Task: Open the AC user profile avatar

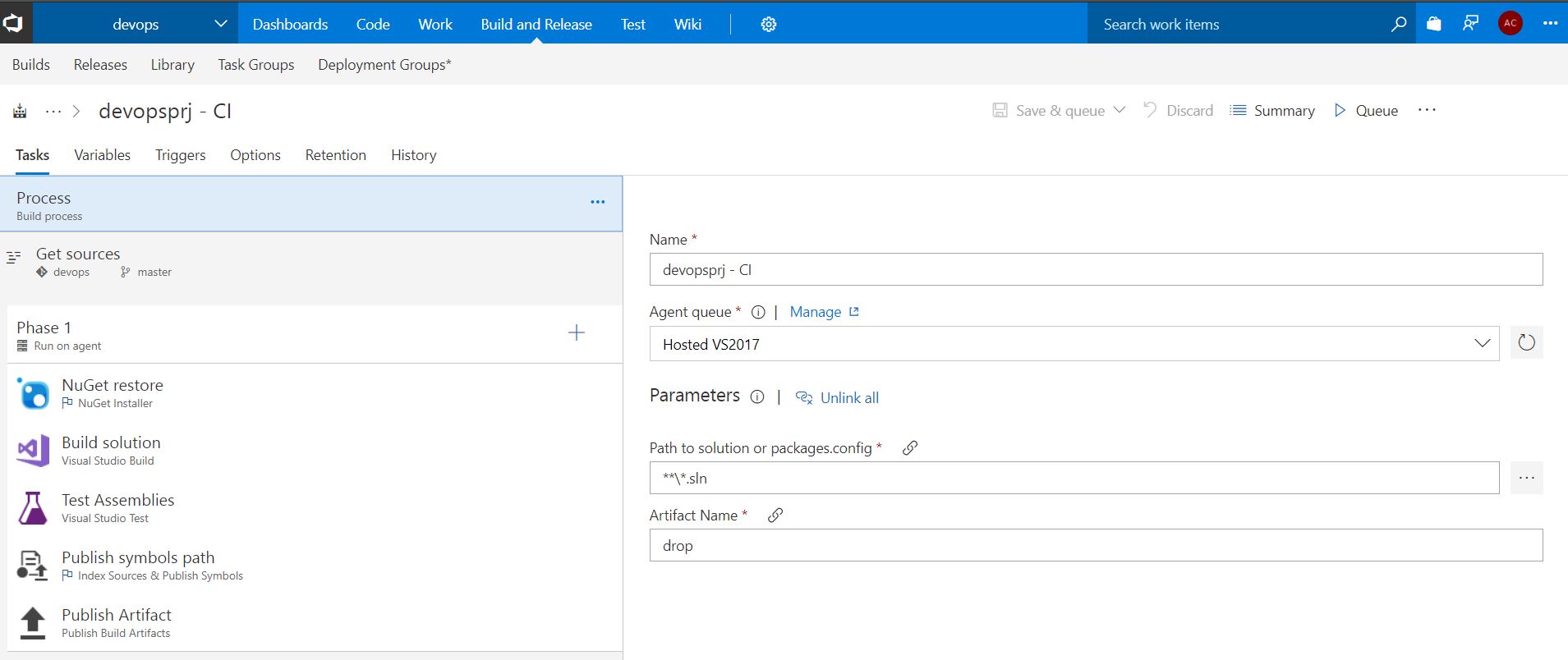Action: coord(1511,24)
